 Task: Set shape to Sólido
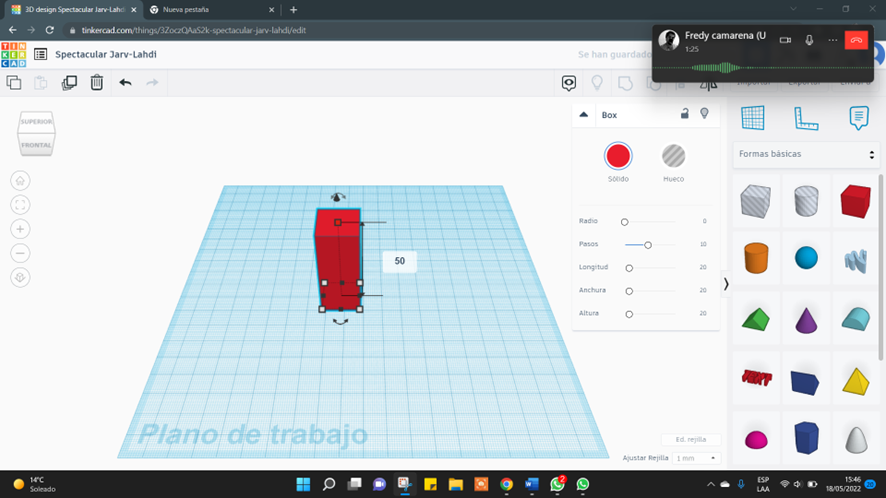(x=618, y=157)
